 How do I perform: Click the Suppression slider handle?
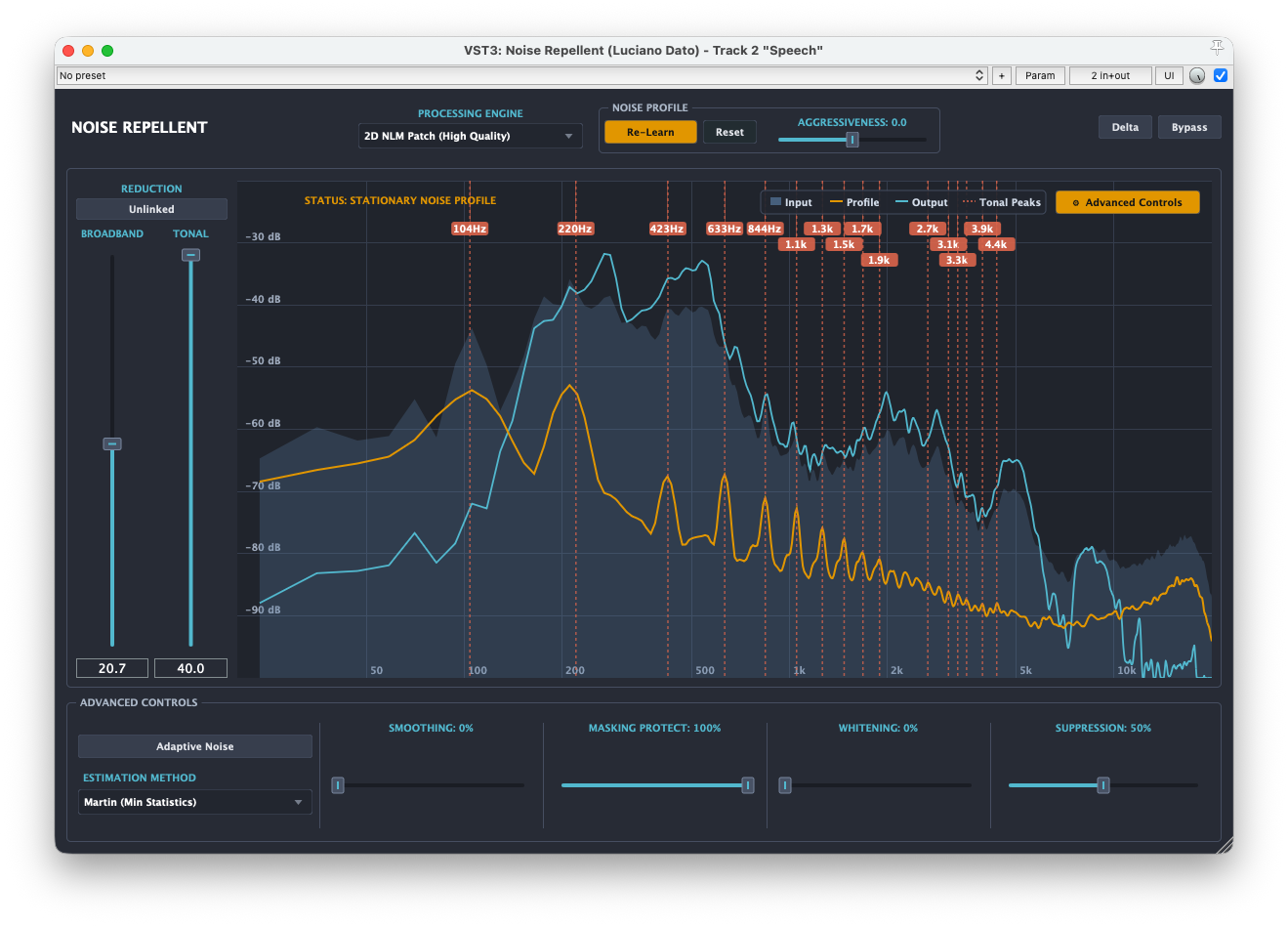tap(1102, 785)
